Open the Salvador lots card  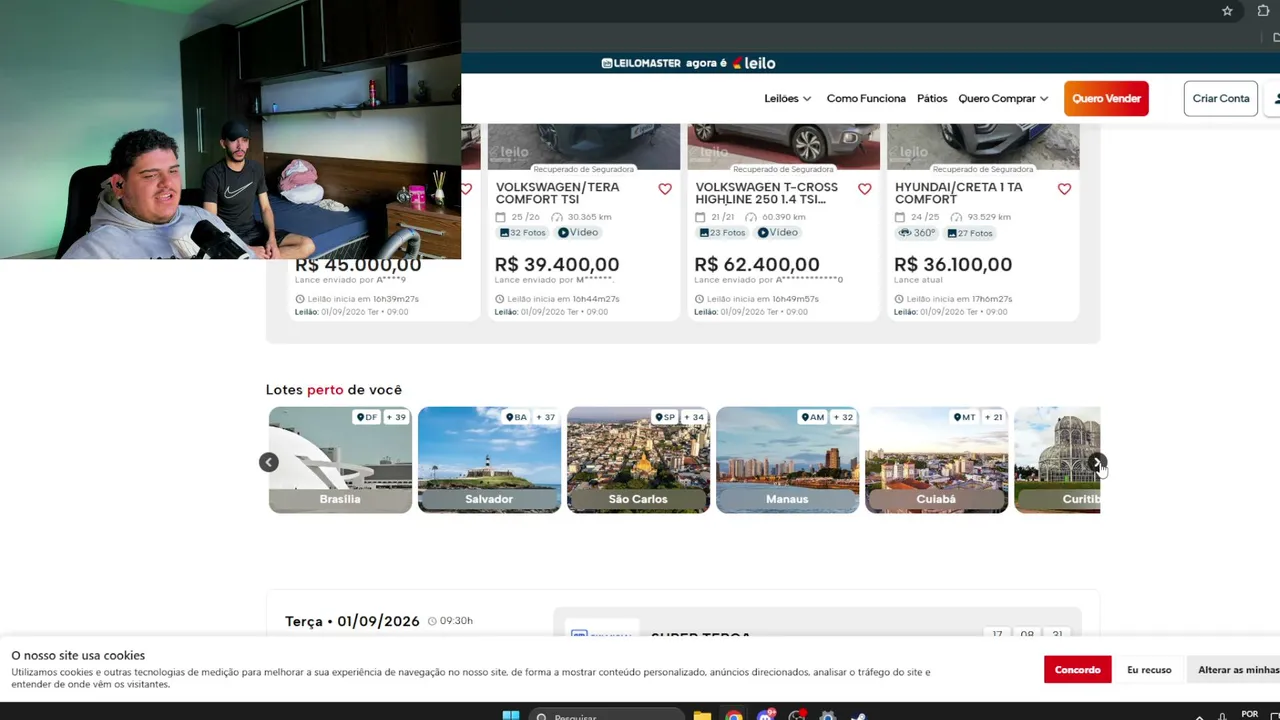[489, 460]
